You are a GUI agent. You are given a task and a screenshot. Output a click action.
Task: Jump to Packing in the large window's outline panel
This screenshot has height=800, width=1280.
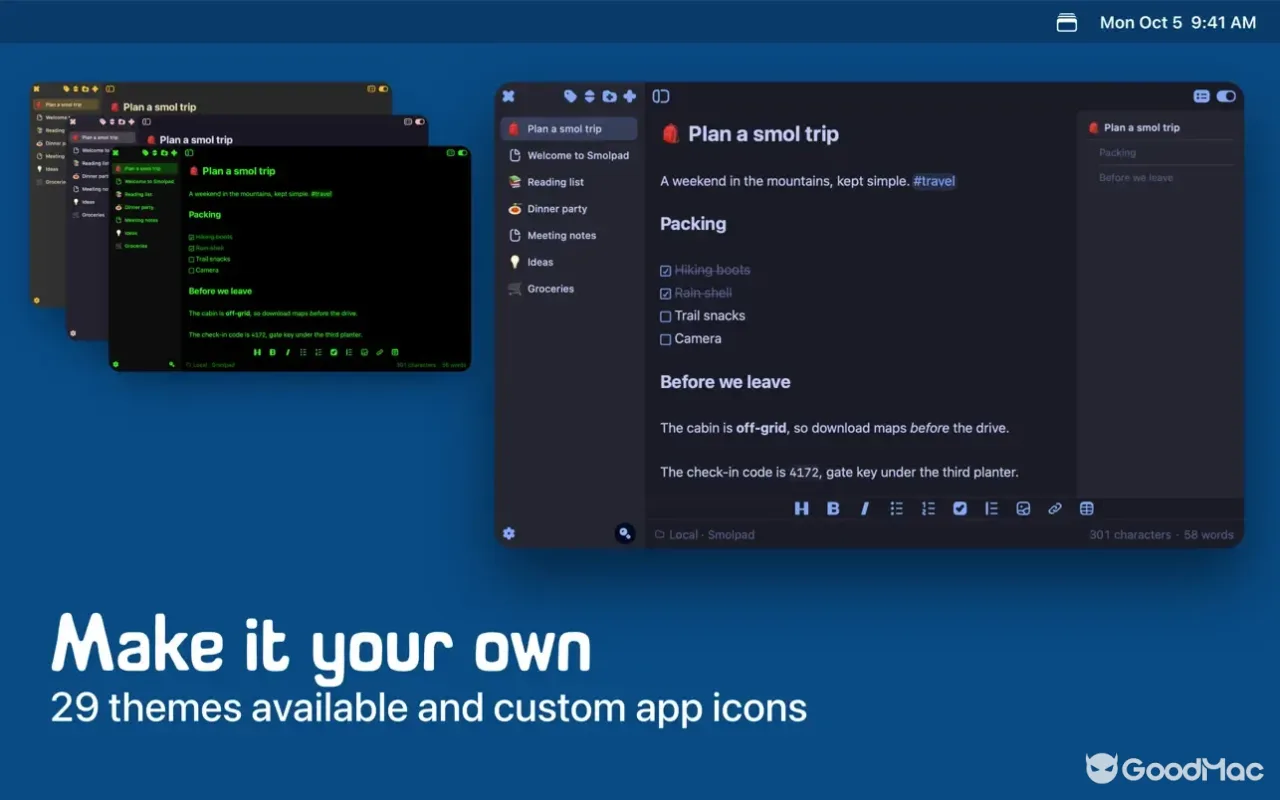[1117, 153]
